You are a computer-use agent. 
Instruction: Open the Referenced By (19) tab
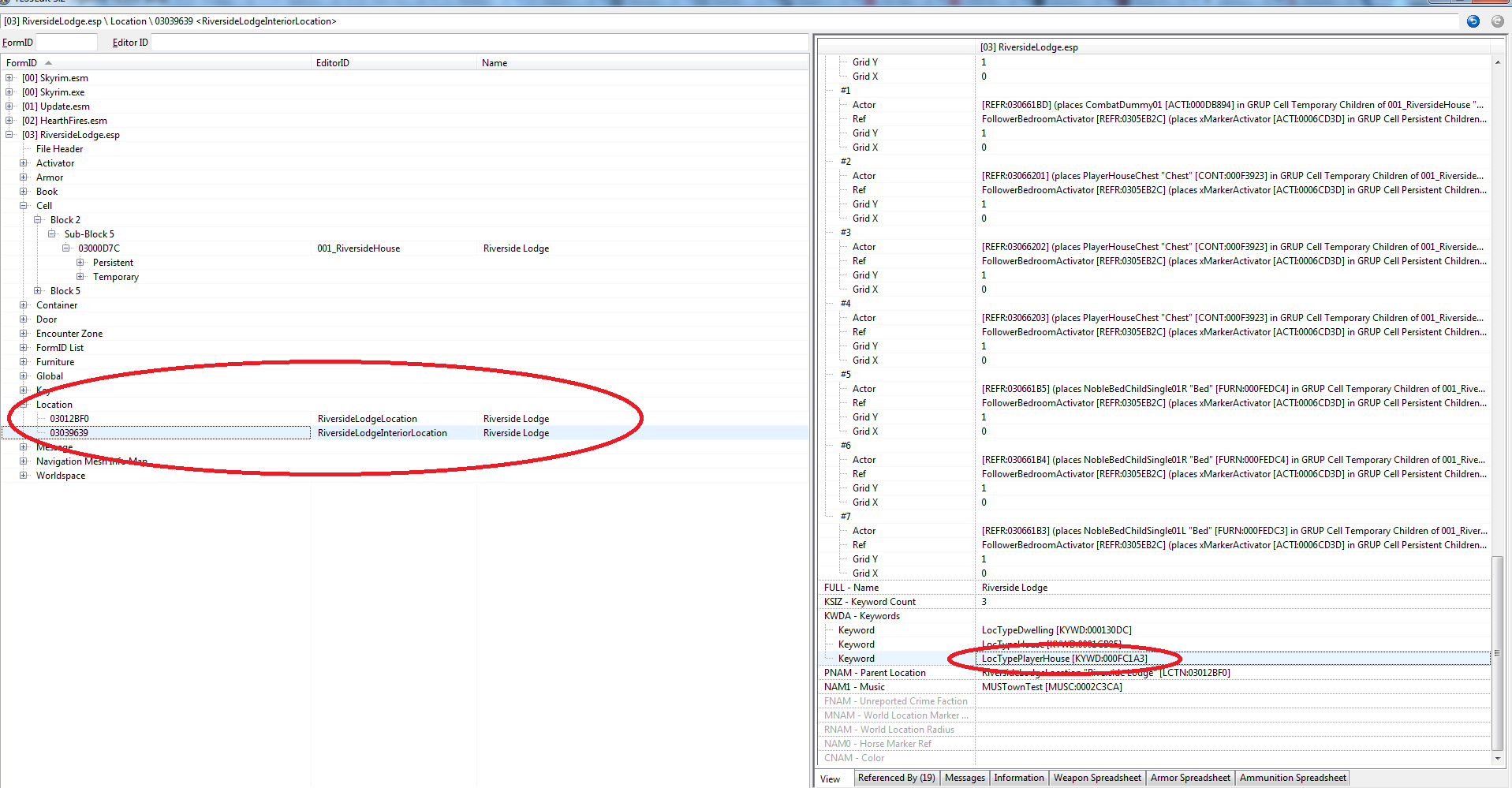[896, 778]
